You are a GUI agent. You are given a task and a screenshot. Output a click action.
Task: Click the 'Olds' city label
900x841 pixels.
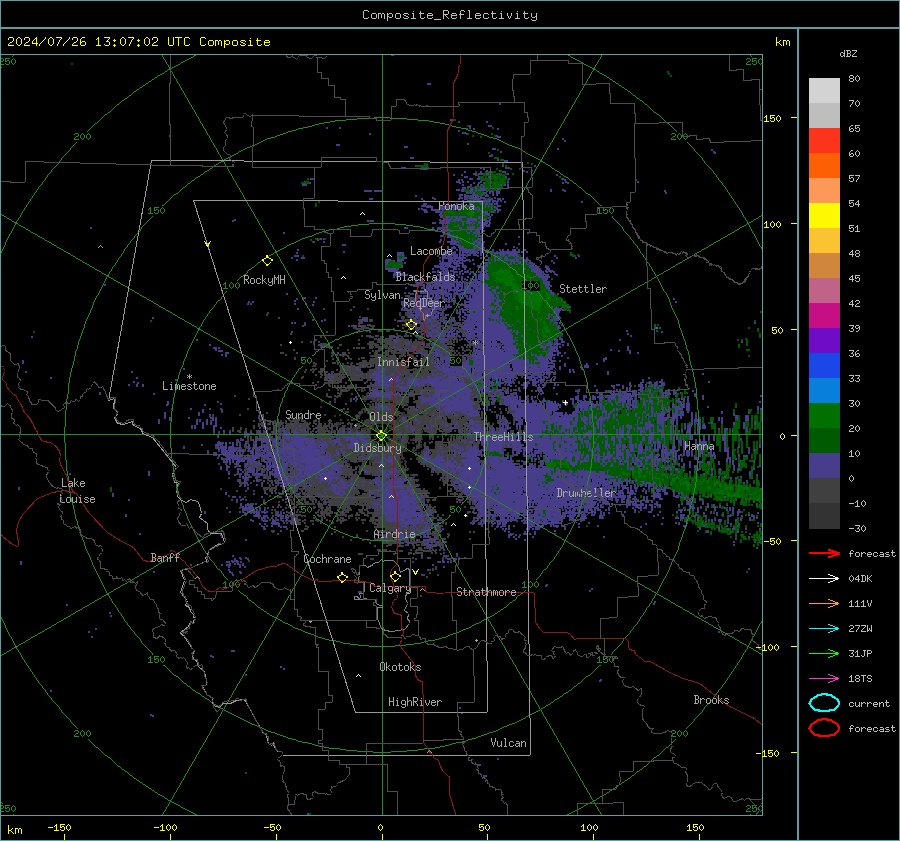[x=381, y=417]
